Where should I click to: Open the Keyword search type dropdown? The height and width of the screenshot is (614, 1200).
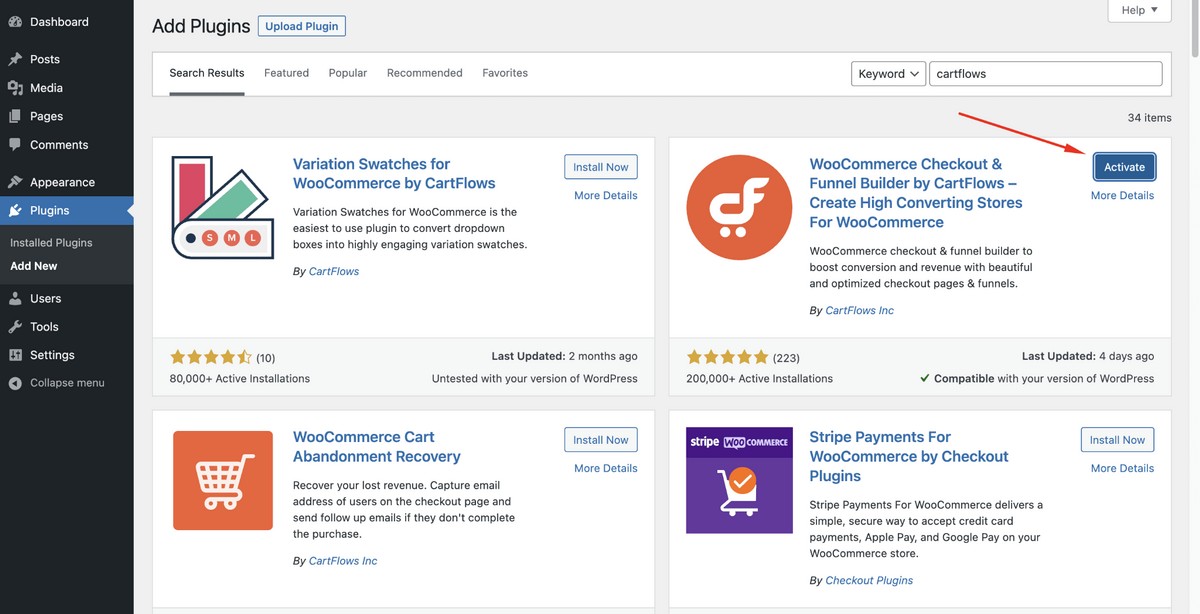pyautogui.click(x=888, y=74)
